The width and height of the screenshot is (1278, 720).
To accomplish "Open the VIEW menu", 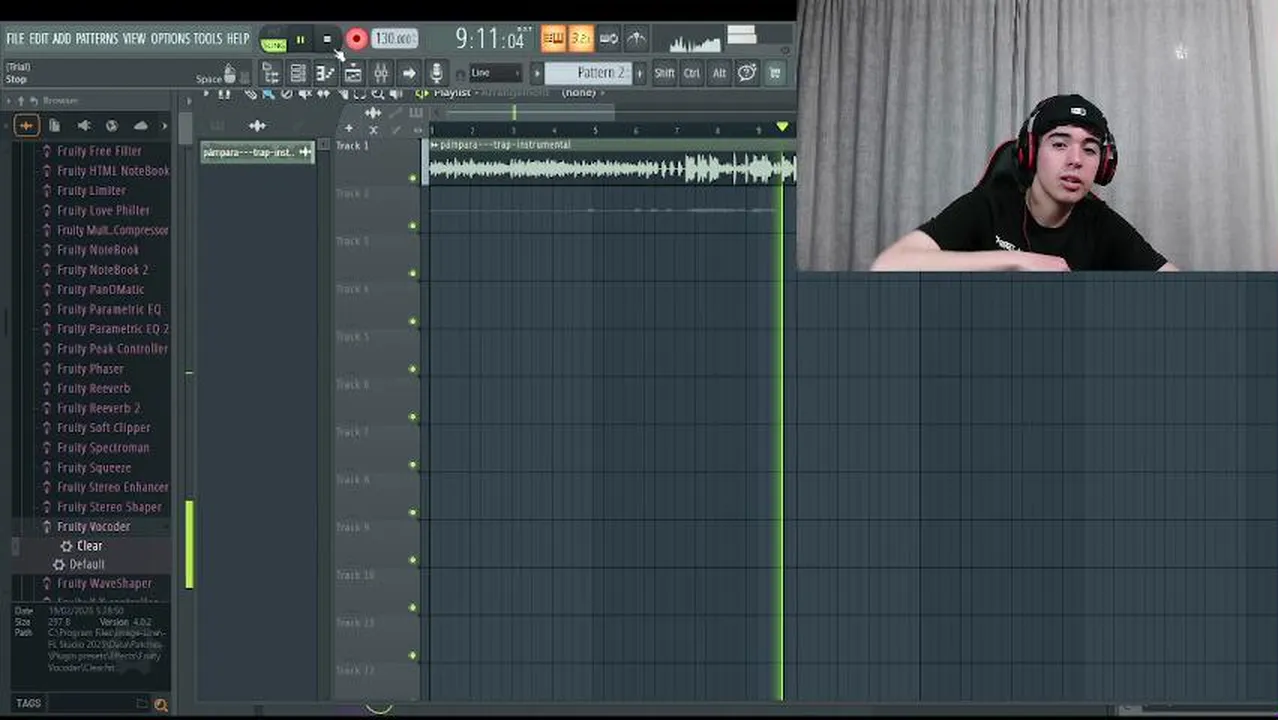I will [x=134, y=39].
